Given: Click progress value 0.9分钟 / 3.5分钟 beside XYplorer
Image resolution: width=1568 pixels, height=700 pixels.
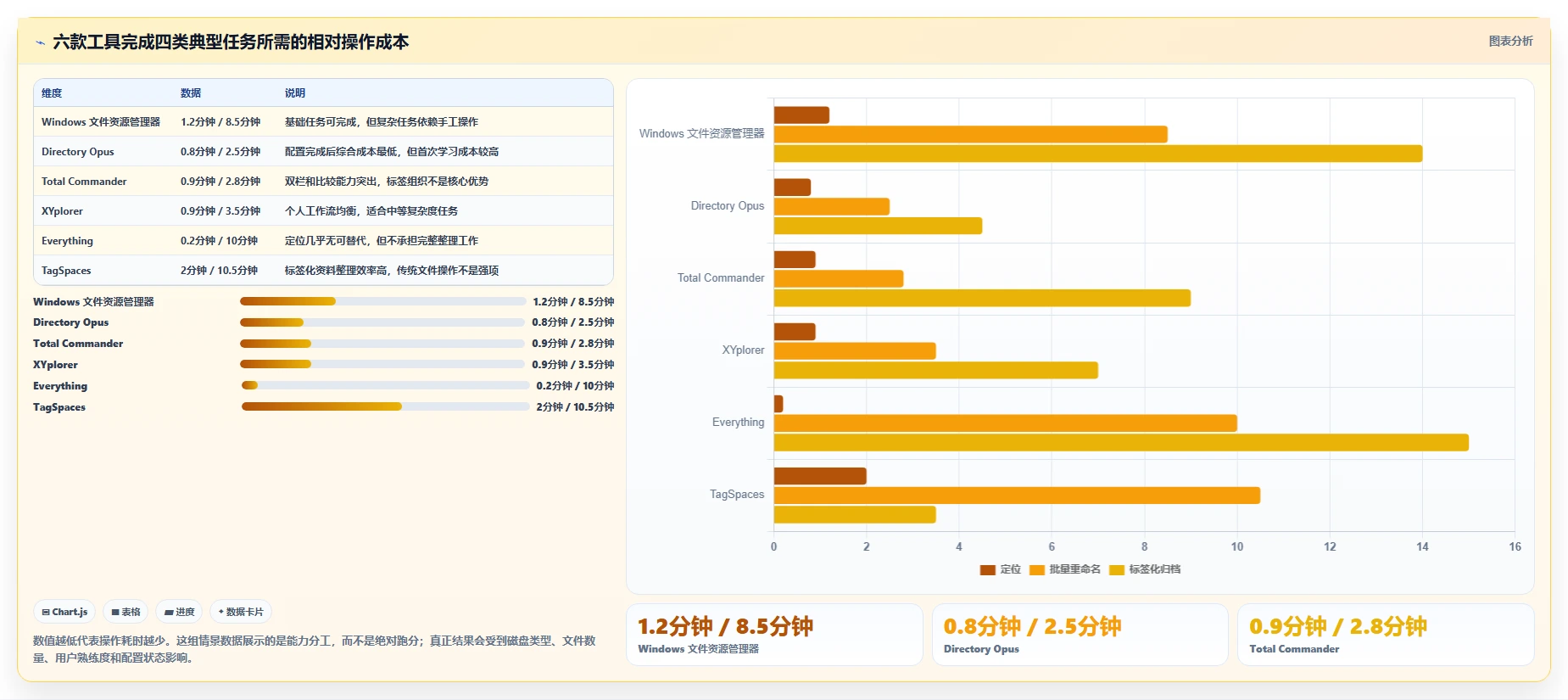Looking at the screenshot, I should pos(573,365).
